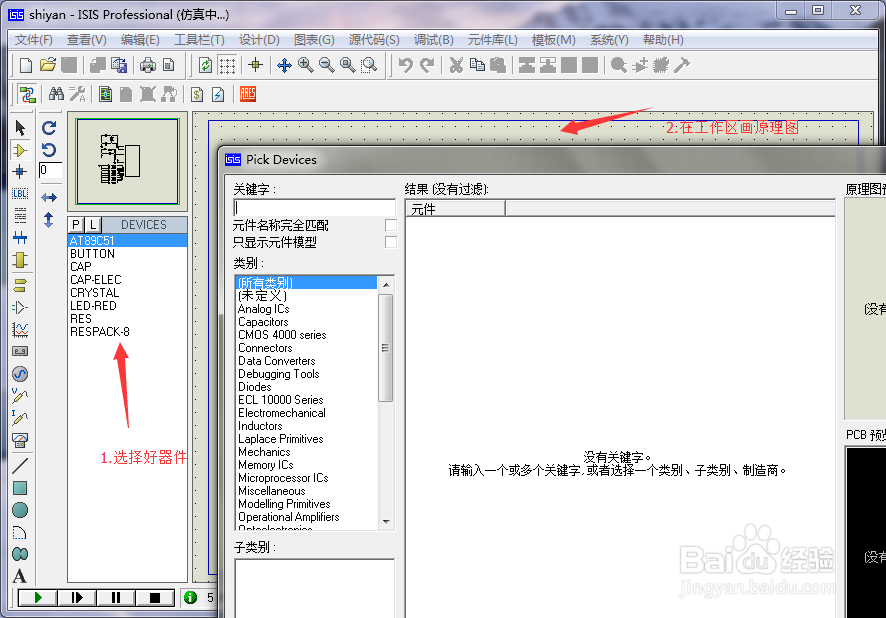Click the ARES PCB layout icon

click(247, 94)
